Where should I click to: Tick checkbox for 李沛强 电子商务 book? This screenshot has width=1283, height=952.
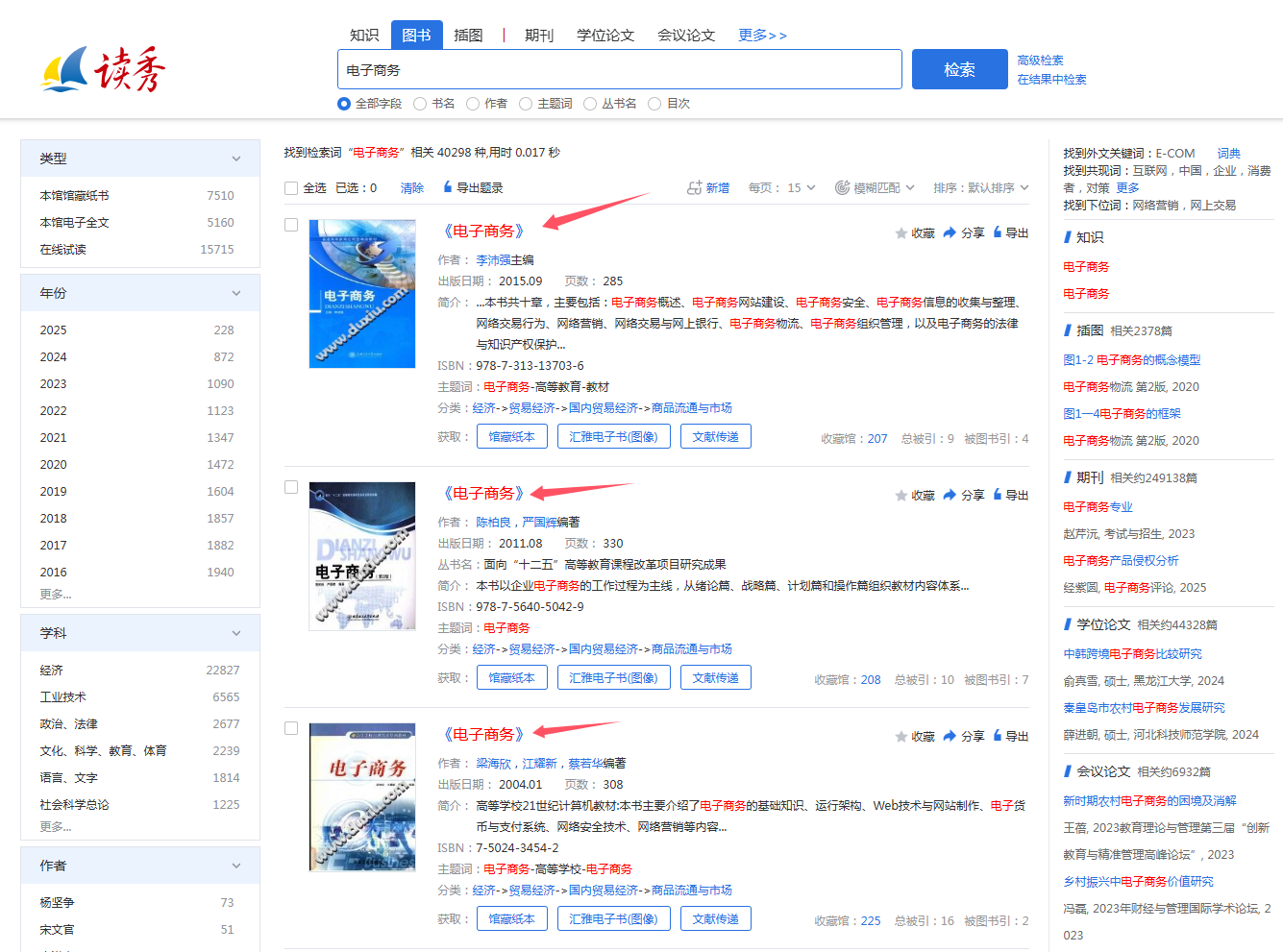291,225
